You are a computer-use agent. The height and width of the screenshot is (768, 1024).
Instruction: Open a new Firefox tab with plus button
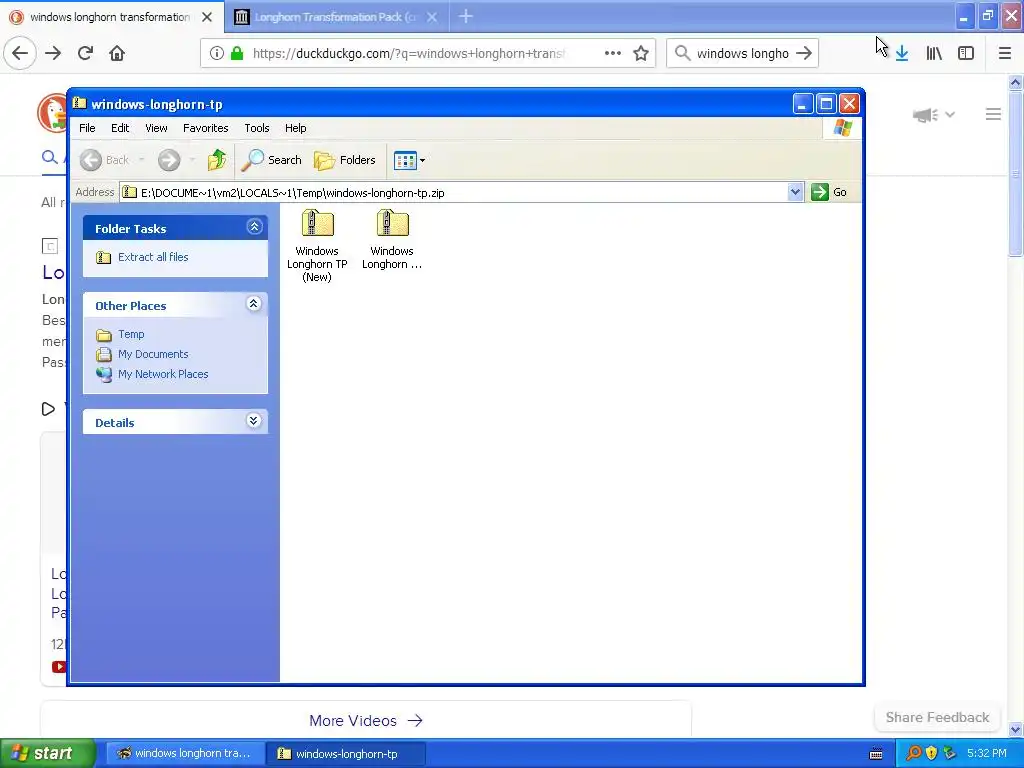[x=466, y=16]
